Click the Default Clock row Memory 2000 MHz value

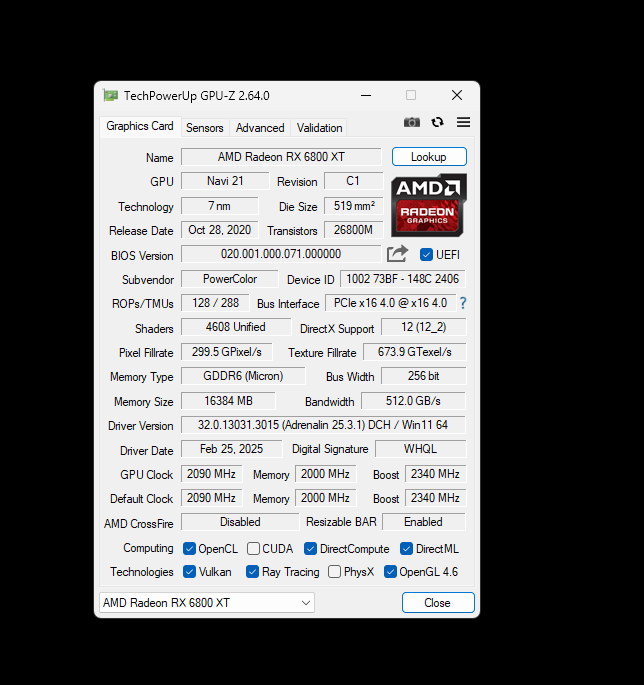coord(325,498)
